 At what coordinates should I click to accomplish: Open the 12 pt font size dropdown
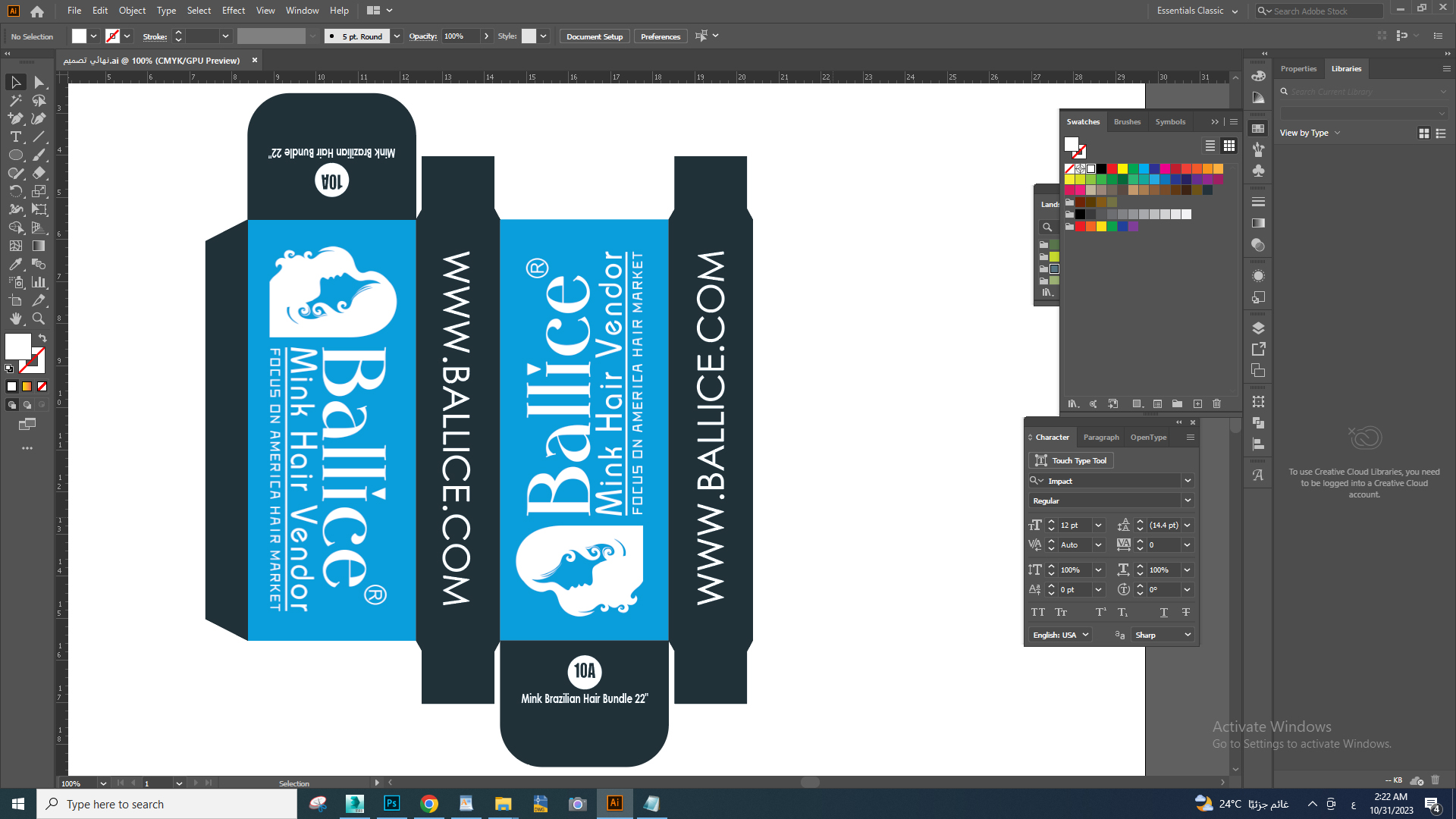point(1098,525)
